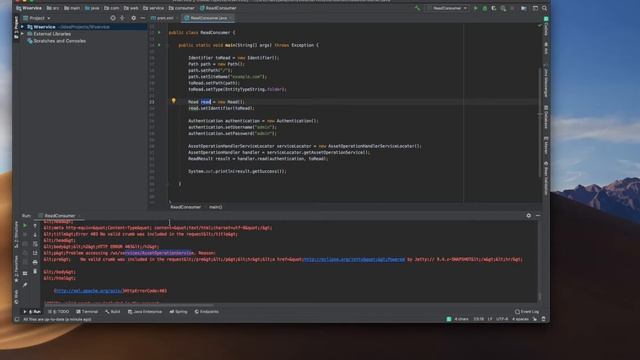Open the Run tool window button
Screen dimensions: 640x360
33,311
